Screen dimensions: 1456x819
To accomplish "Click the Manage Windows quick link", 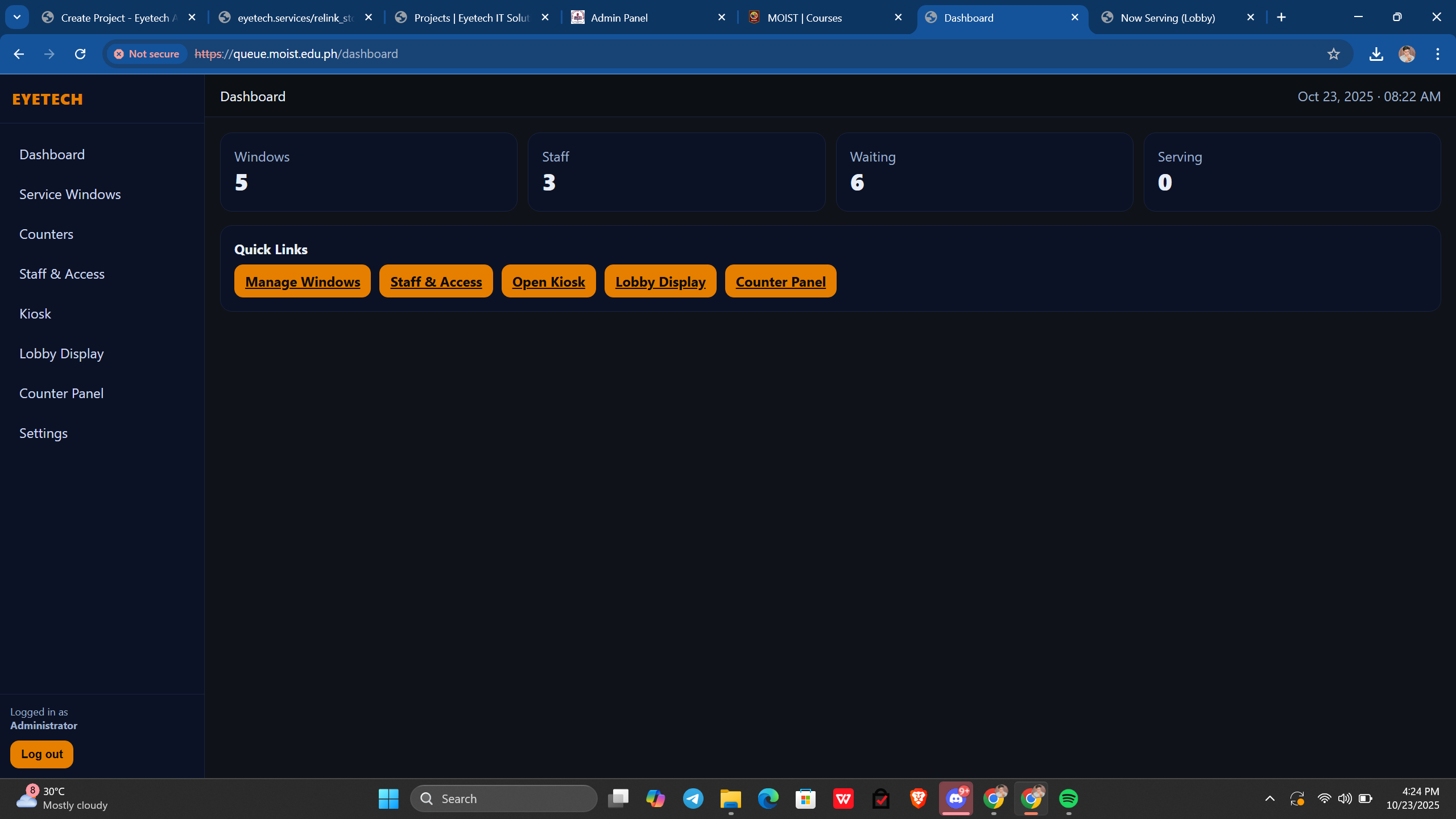I will coord(303,282).
